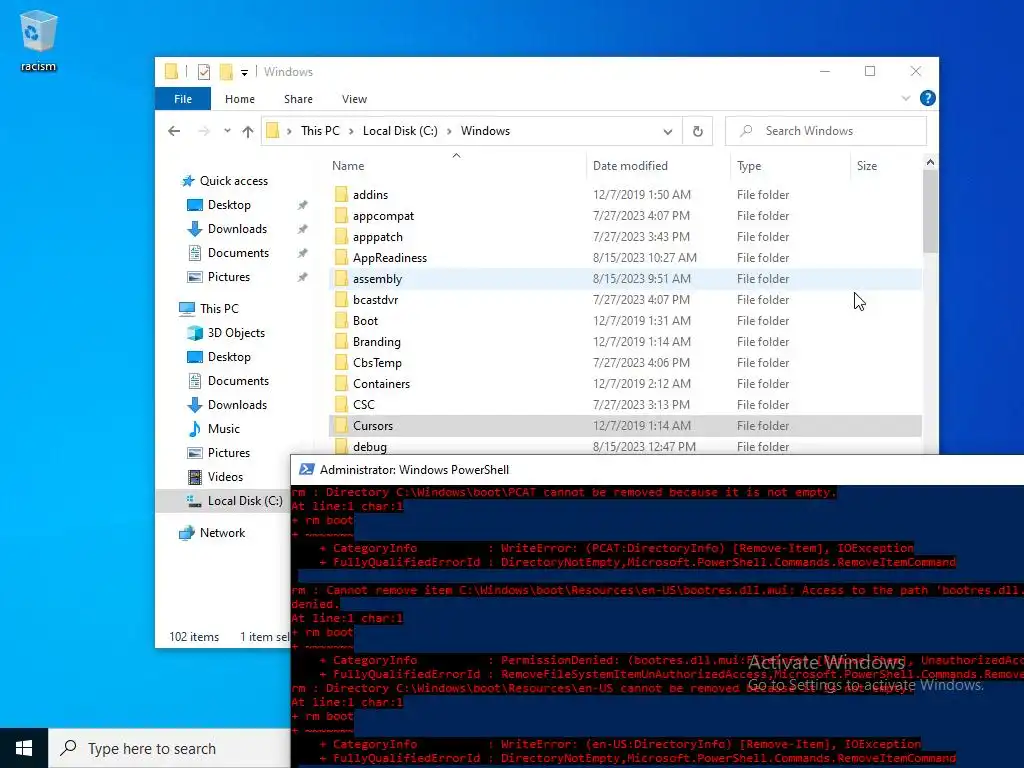Refresh the Windows folder view

(697, 131)
